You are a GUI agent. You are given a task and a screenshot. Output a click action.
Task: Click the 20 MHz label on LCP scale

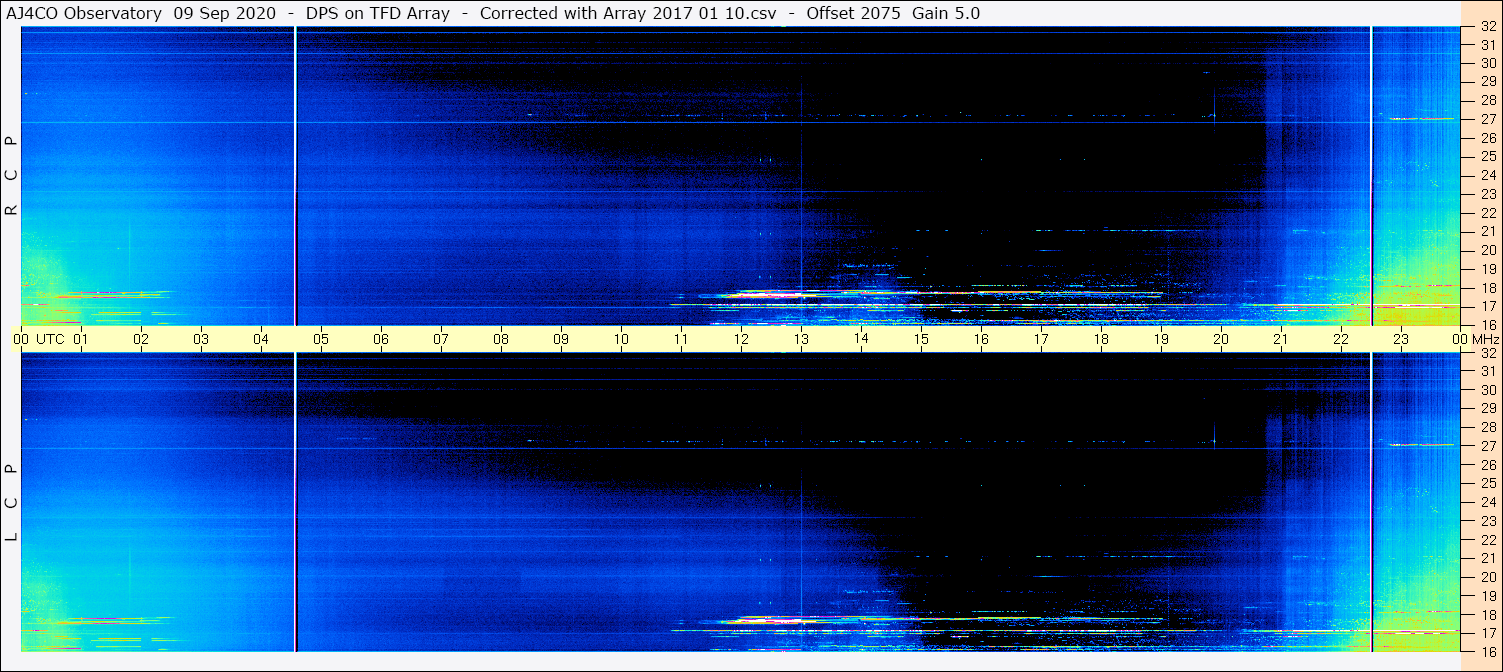click(x=1487, y=577)
